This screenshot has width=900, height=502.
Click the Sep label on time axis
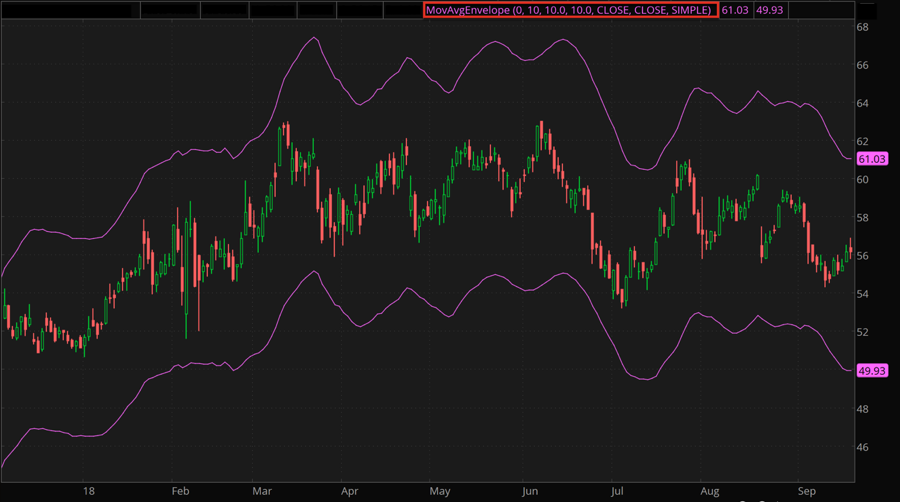click(x=804, y=492)
